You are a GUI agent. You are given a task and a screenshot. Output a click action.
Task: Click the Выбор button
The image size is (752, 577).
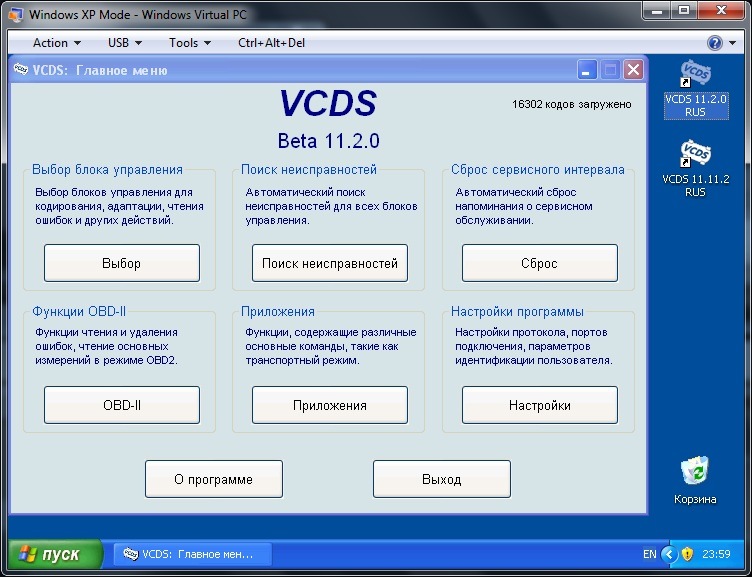pyautogui.click(x=122, y=263)
